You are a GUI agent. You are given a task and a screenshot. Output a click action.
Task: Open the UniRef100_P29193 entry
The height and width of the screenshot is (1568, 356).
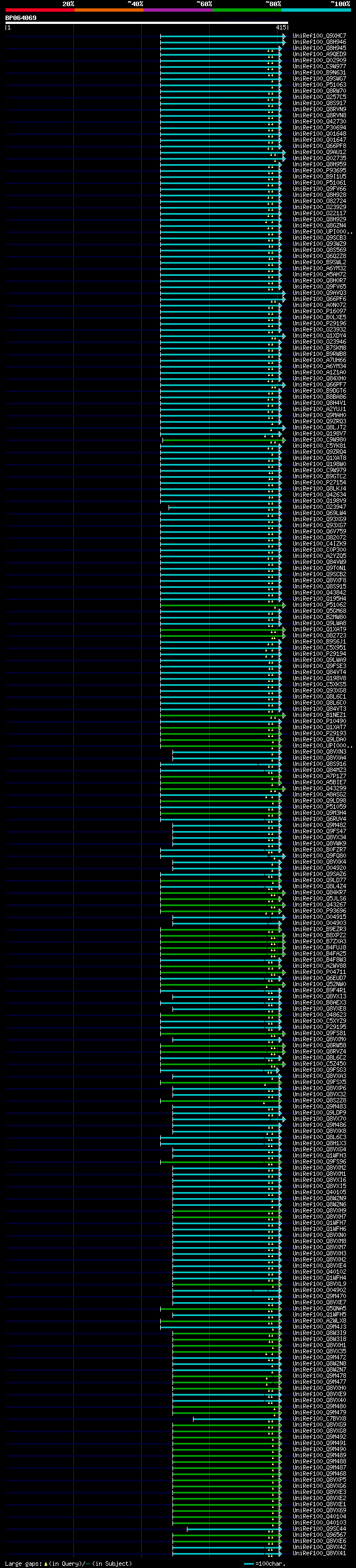pos(319,734)
